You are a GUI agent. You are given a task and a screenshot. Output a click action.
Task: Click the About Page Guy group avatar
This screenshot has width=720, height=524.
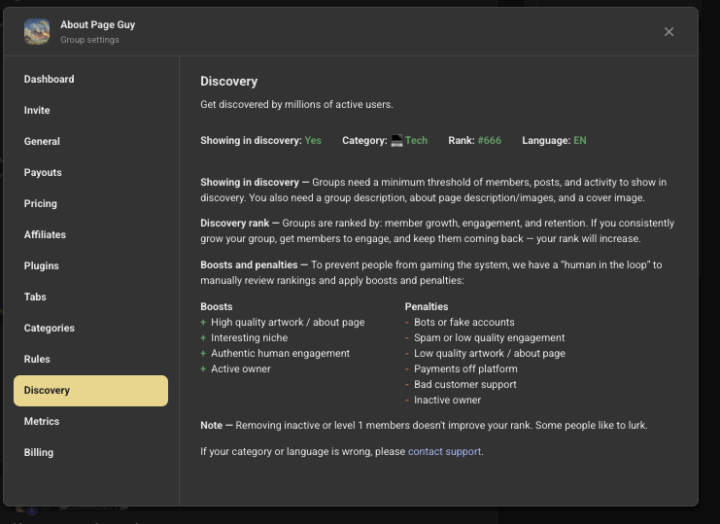coord(37,32)
